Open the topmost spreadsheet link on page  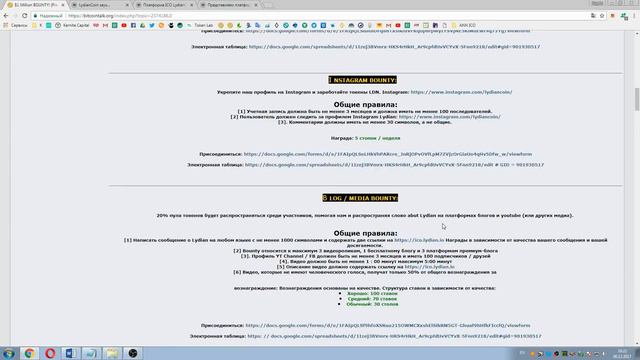point(394,47)
